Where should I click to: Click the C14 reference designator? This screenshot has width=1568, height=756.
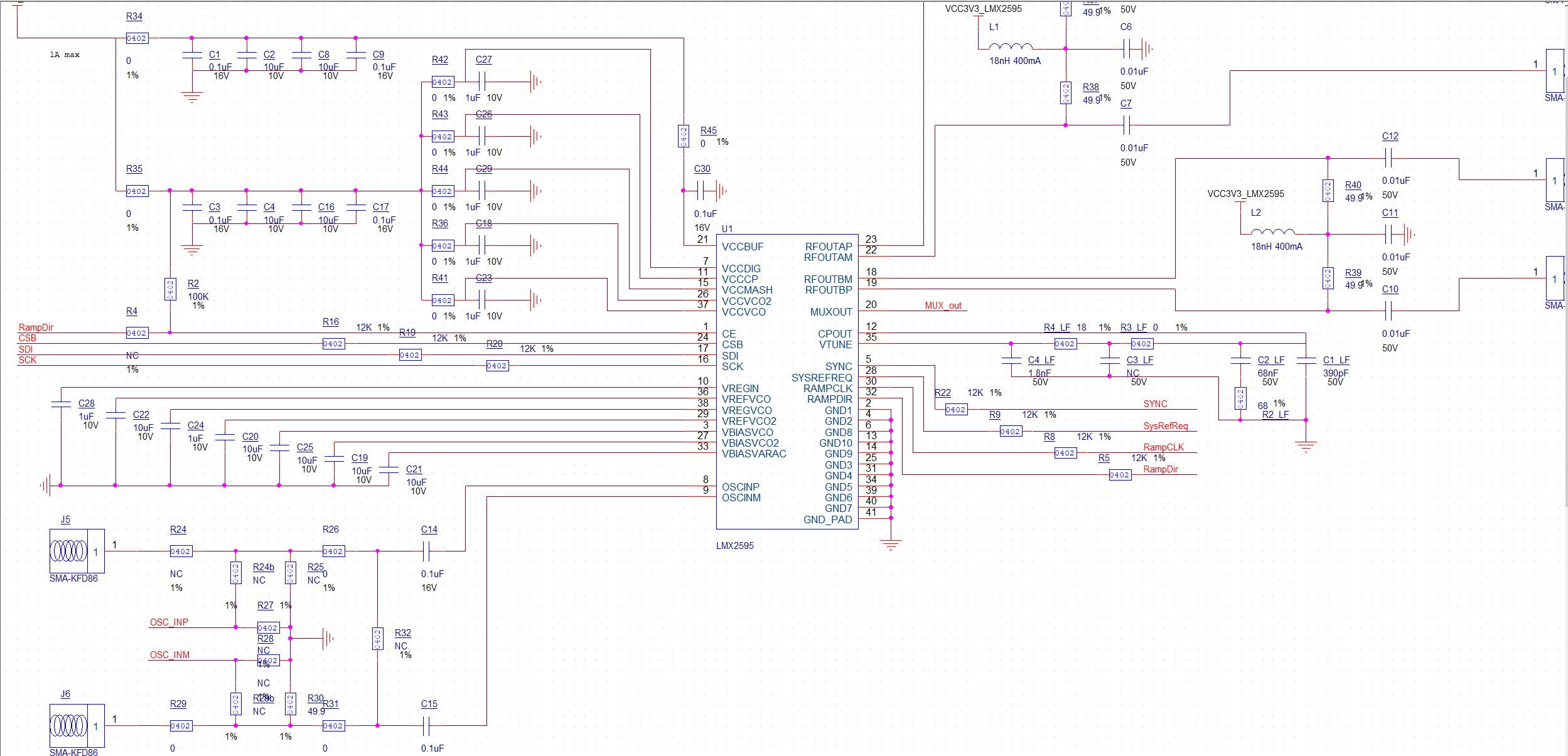(x=429, y=530)
